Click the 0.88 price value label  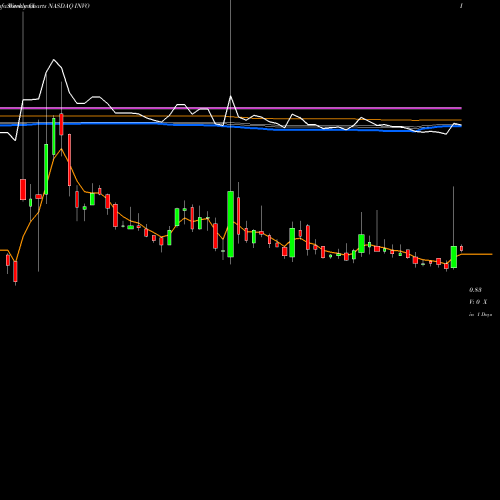click(475, 290)
